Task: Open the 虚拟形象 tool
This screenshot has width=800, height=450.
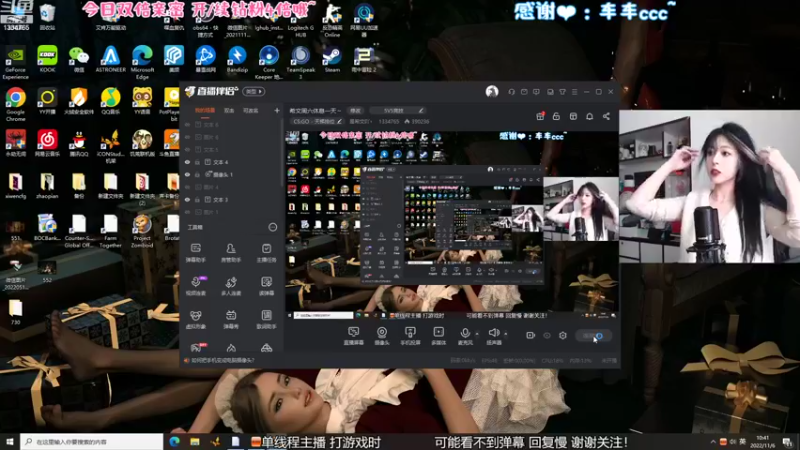Action: (x=195, y=319)
